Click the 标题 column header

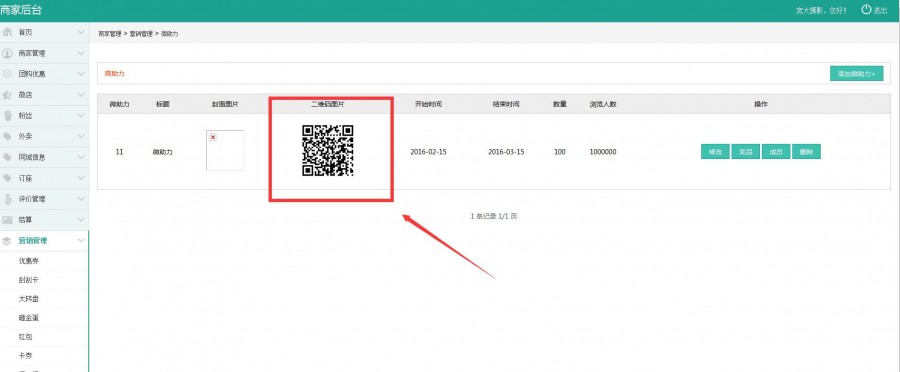(162, 104)
